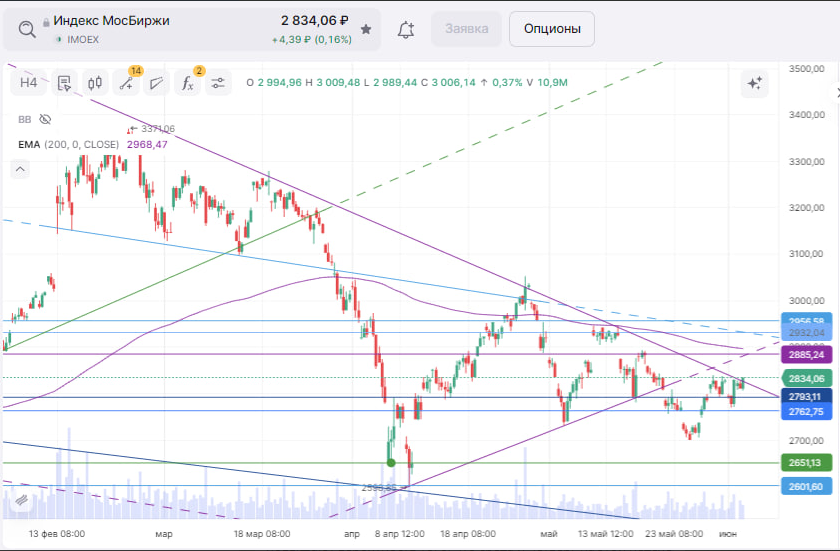Click the Заявка button
This screenshot has height=551, width=840.
466,29
